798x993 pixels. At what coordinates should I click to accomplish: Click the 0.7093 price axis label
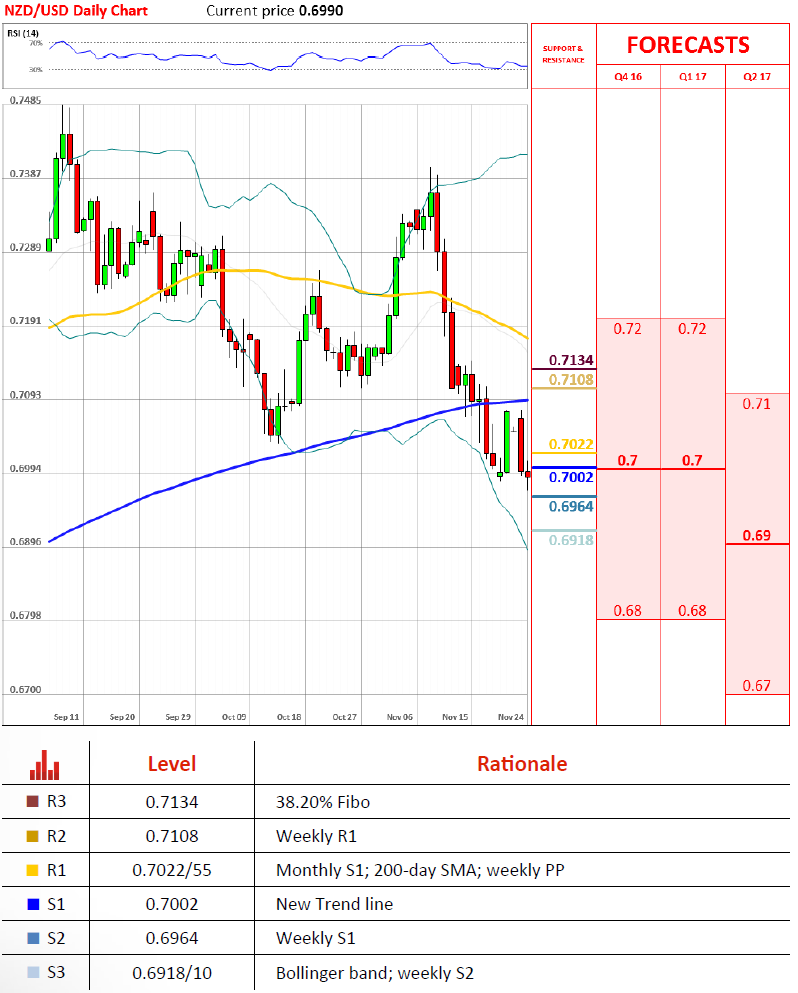click(25, 395)
